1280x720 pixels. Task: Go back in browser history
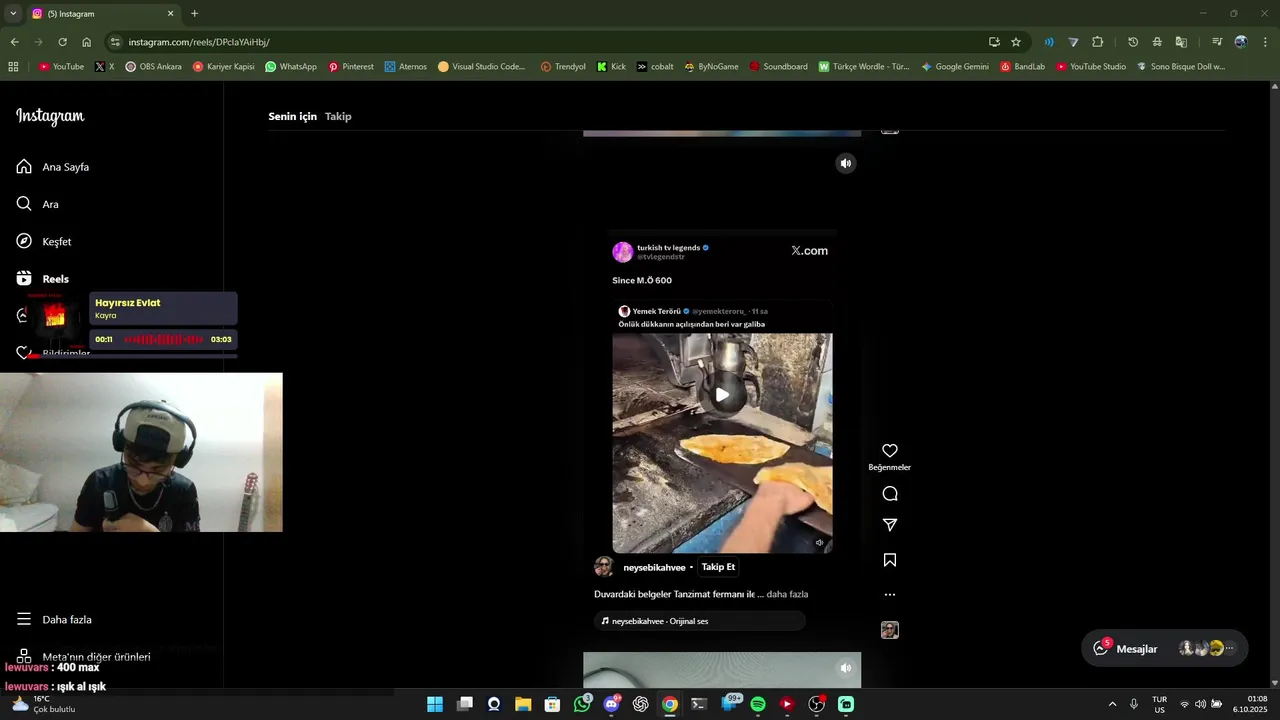click(x=14, y=42)
